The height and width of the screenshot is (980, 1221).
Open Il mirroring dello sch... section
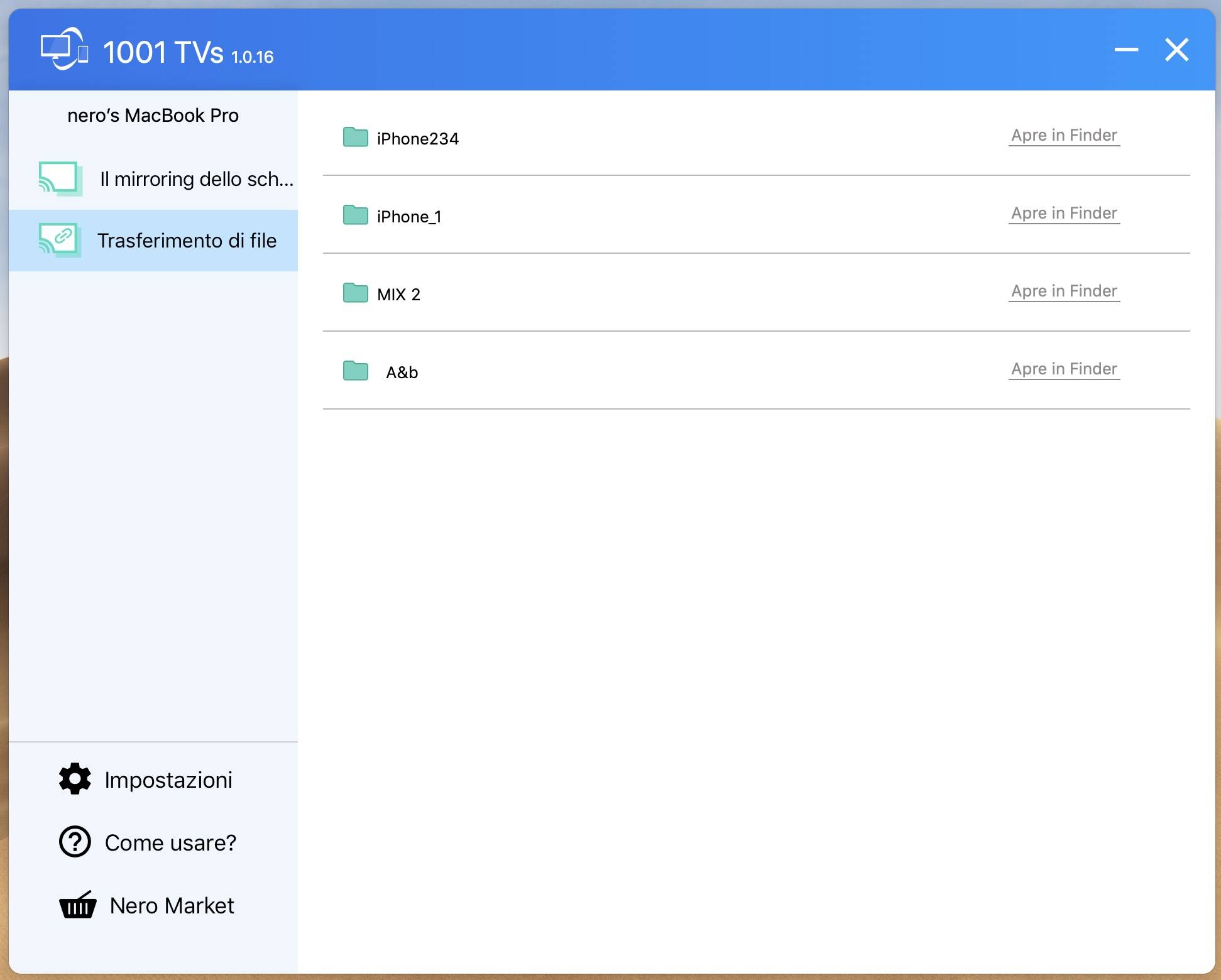point(153,179)
